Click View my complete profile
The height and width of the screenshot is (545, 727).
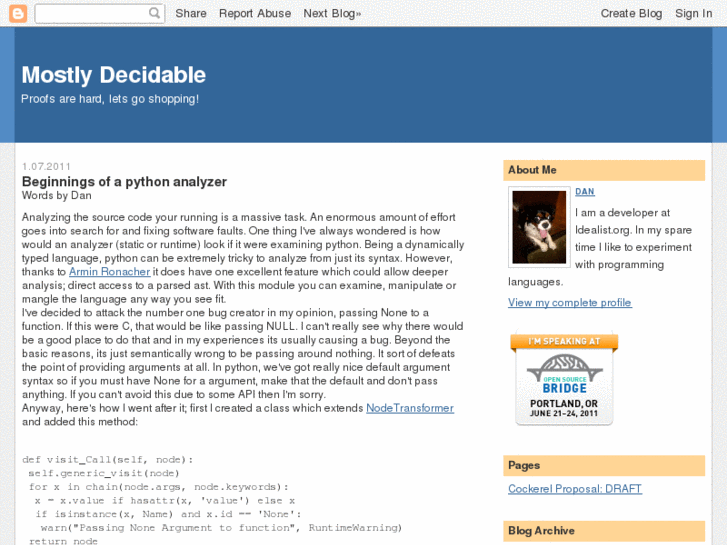[569, 302]
